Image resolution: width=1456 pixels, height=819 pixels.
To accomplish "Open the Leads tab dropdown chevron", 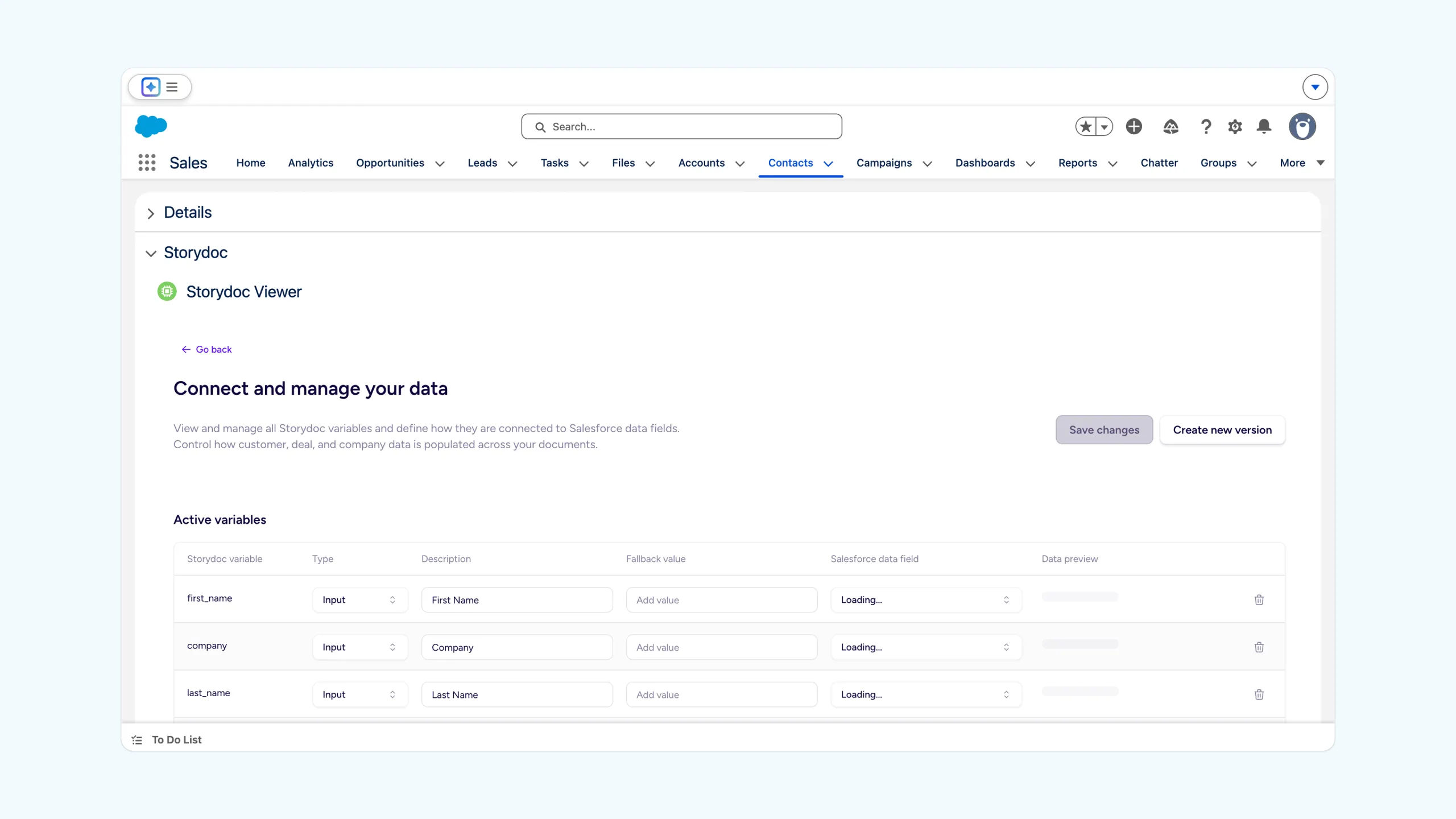I will pos(512,164).
